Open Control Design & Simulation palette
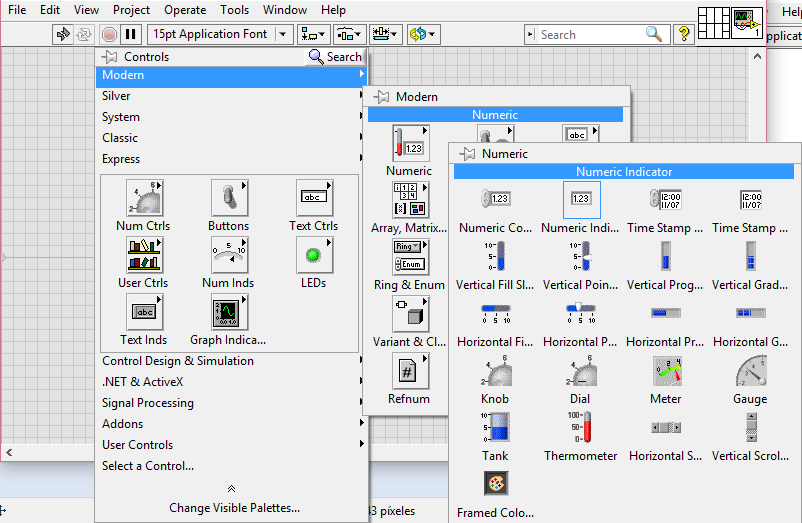Image resolution: width=802 pixels, height=523 pixels. pyautogui.click(x=231, y=361)
